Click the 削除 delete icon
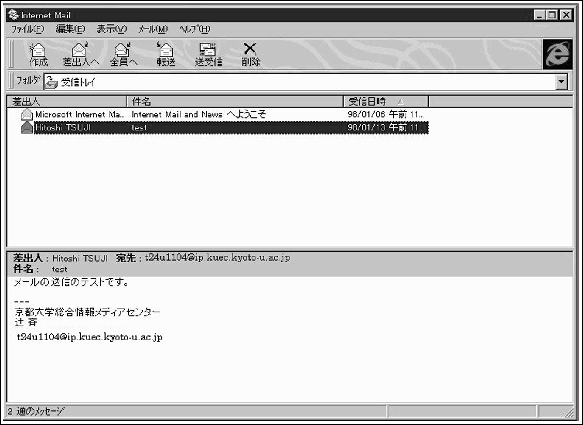The image size is (583, 425). tap(251, 54)
